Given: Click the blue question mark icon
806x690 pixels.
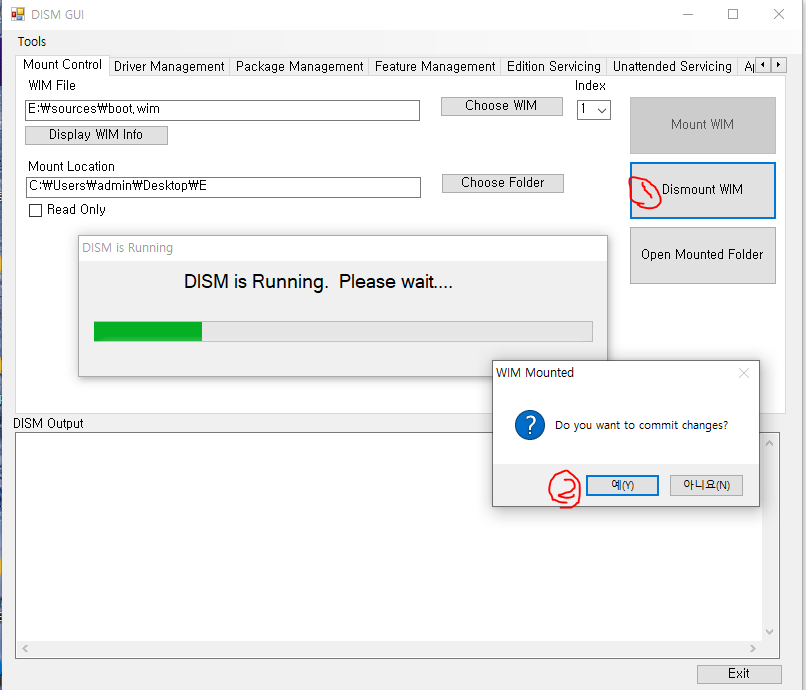Looking at the screenshot, I should [529, 425].
